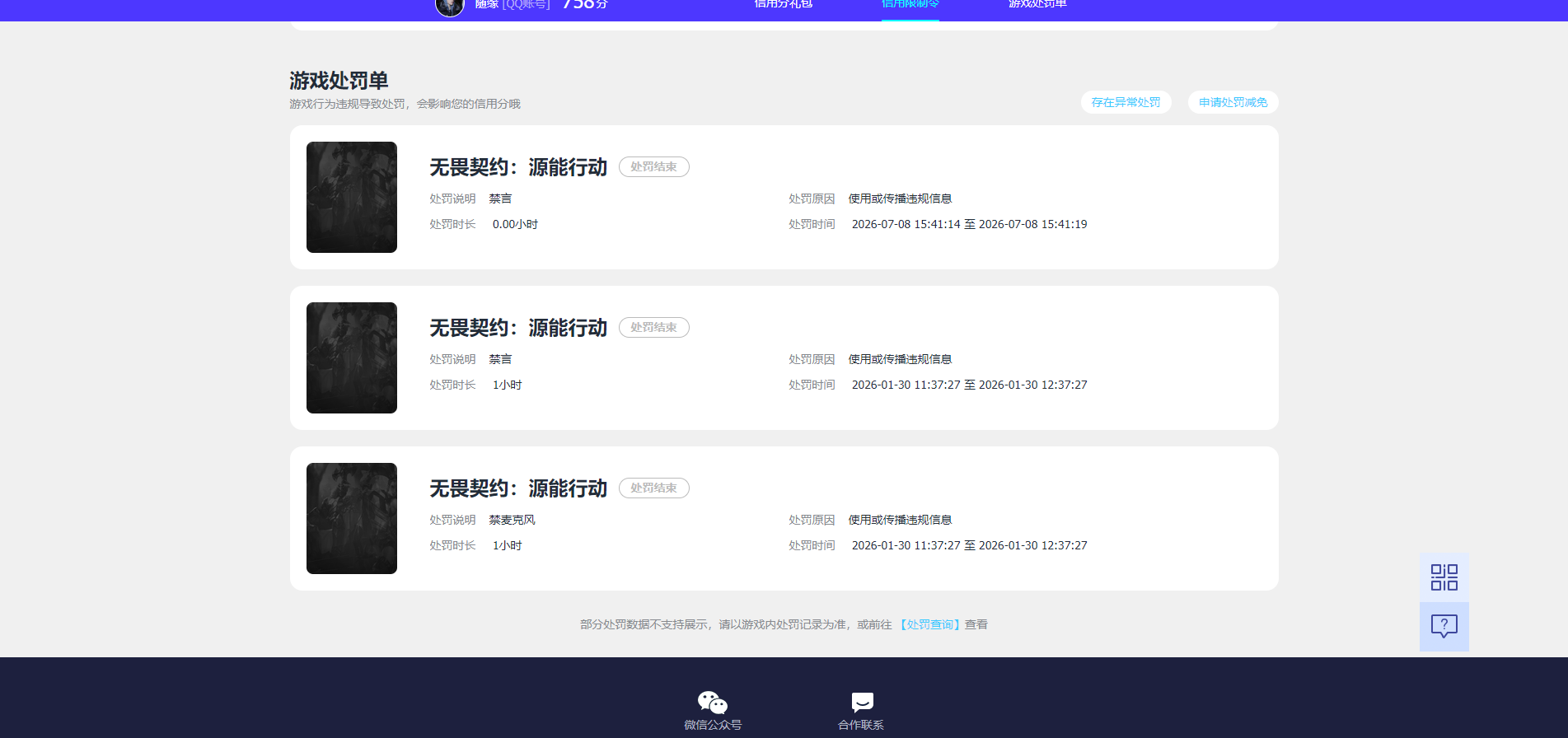Viewport: 1568px width, 738px height.
Task: Click the 无畏契约 title on the 0.00小时 record
Action: click(518, 167)
